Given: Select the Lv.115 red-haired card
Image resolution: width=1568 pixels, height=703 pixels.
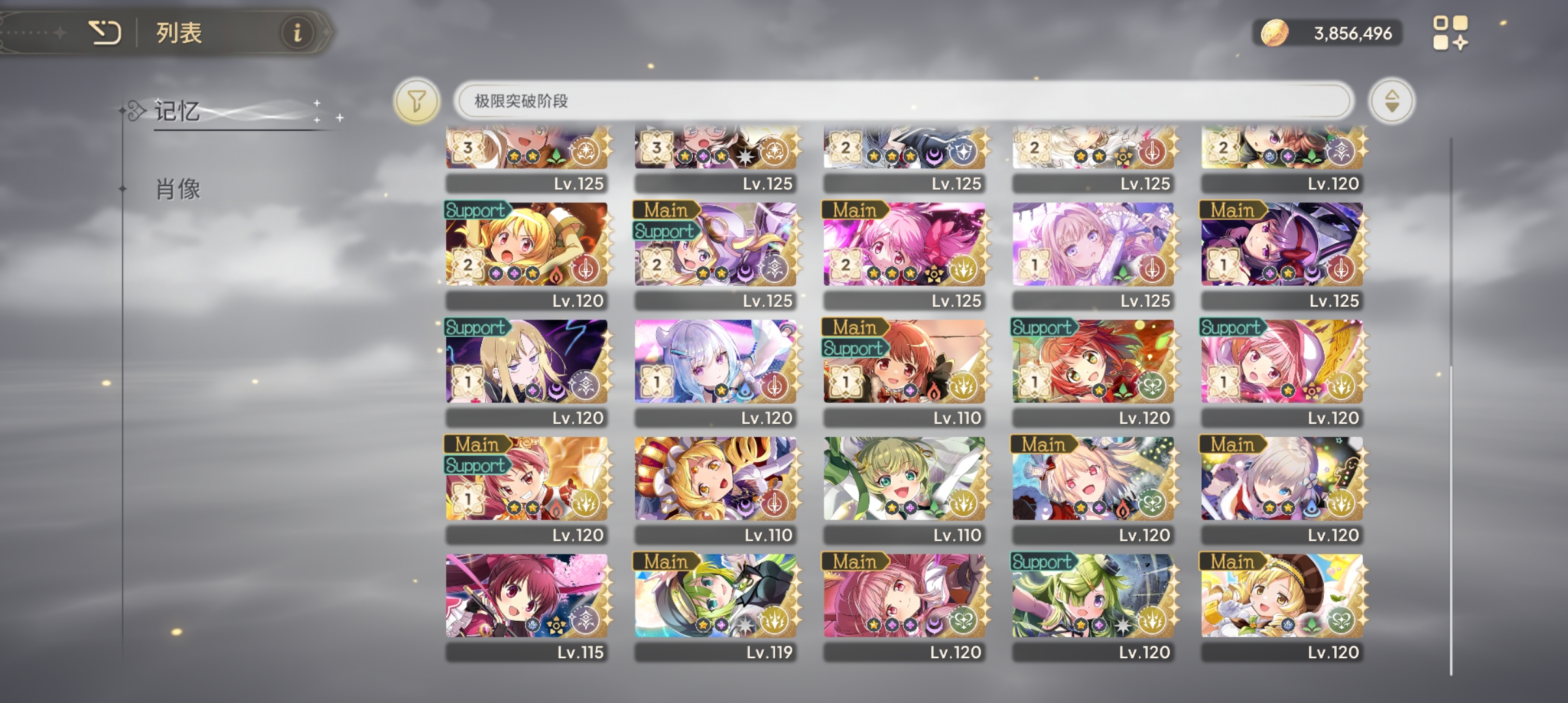Looking at the screenshot, I should click(526, 607).
